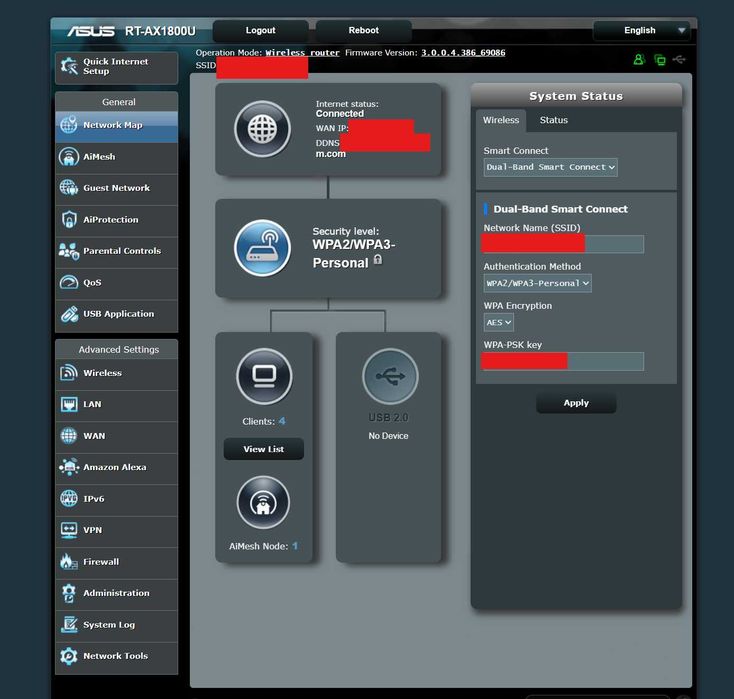Open AiMesh sidebar icon
Screen dimensions: 734x699
click(x=69, y=157)
